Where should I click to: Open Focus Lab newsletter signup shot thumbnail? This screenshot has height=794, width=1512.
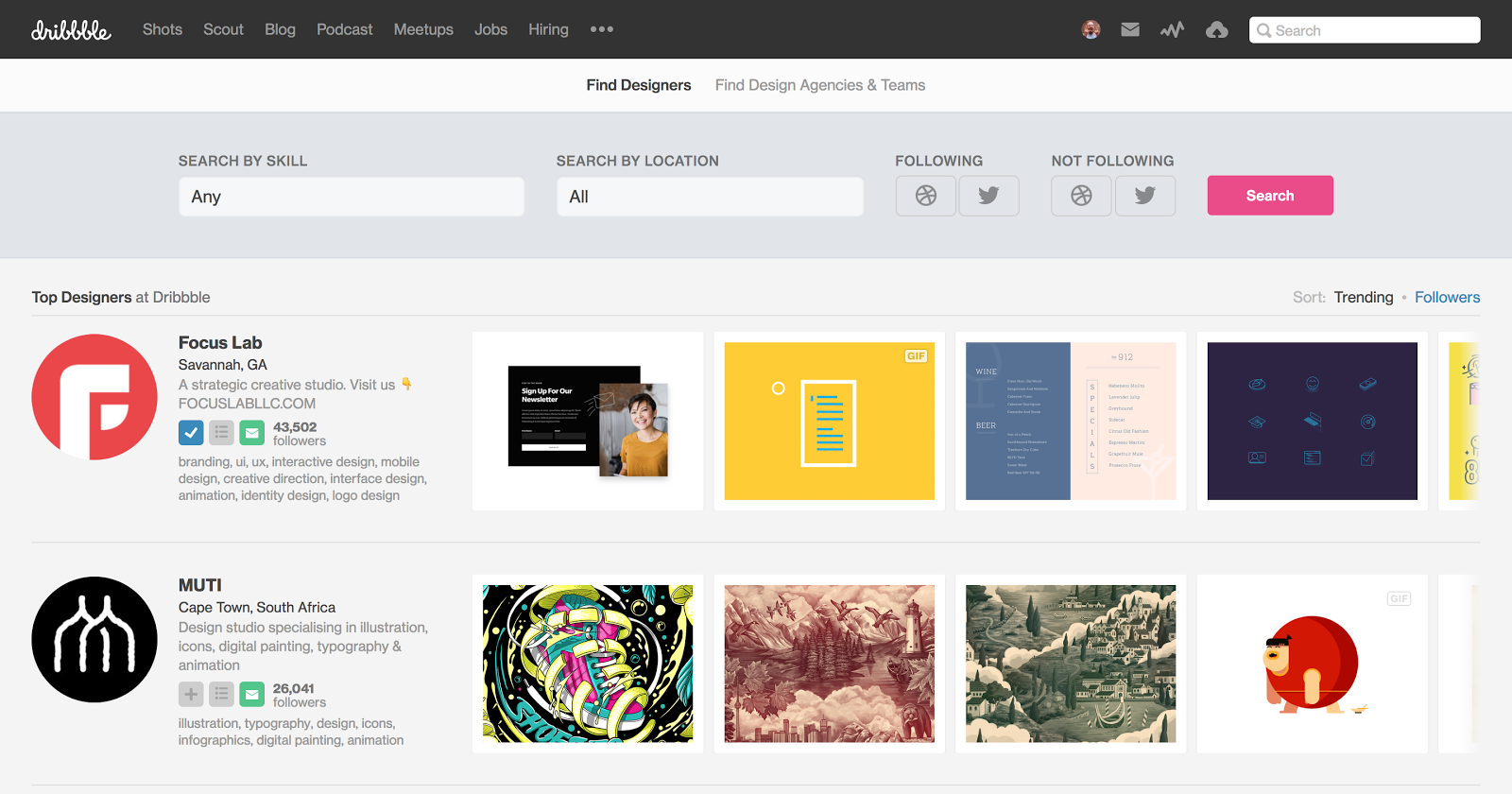[588, 421]
